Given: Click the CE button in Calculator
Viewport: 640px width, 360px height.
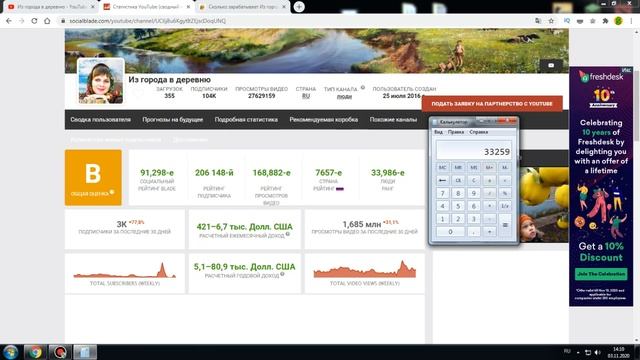Looking at the screenshot, I should click(458, 180).
